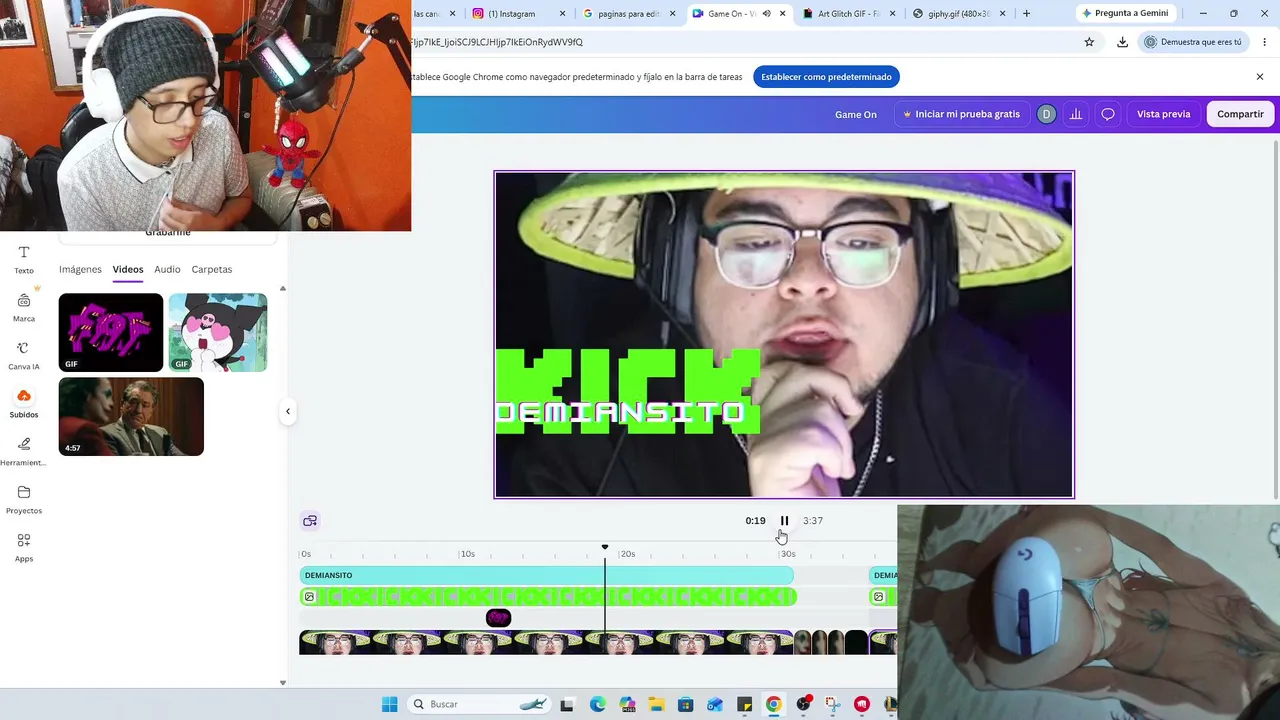Switch to the giphy.gif browser tab
The height and width of the screenshot is (720, 1280).
point(958,14)
